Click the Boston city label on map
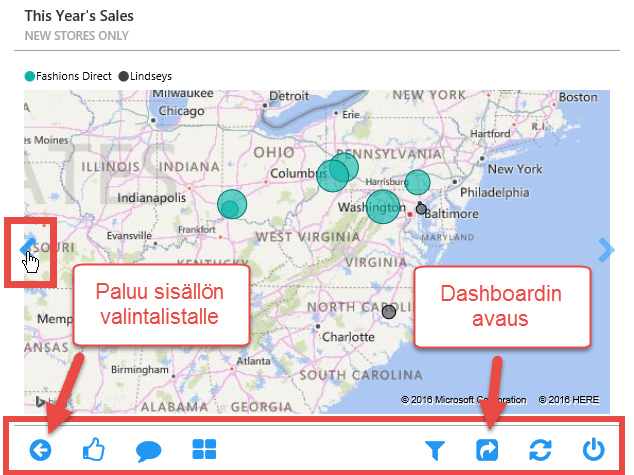This screenshot has height=475, width=634. tap(578, 97)
